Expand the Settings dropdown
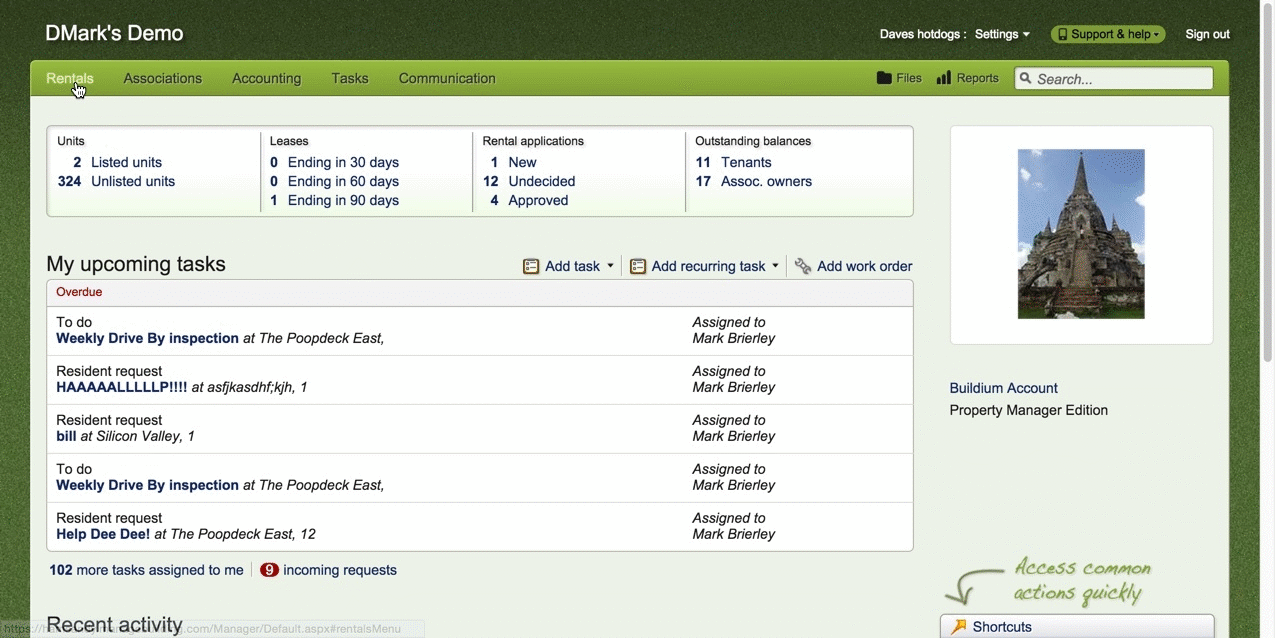 [x=1002, y=34]
